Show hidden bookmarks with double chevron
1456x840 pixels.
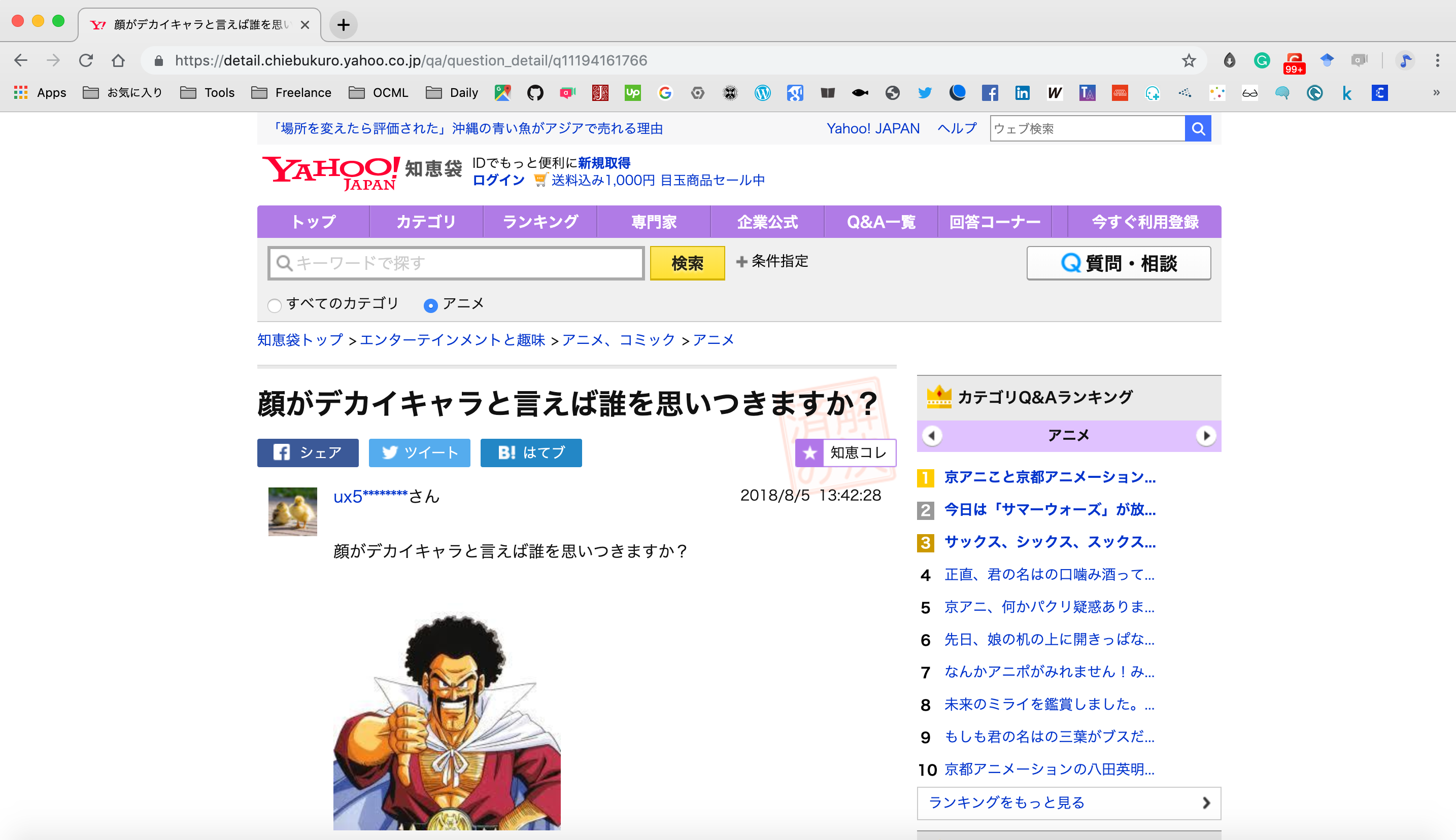(1436, 92)
